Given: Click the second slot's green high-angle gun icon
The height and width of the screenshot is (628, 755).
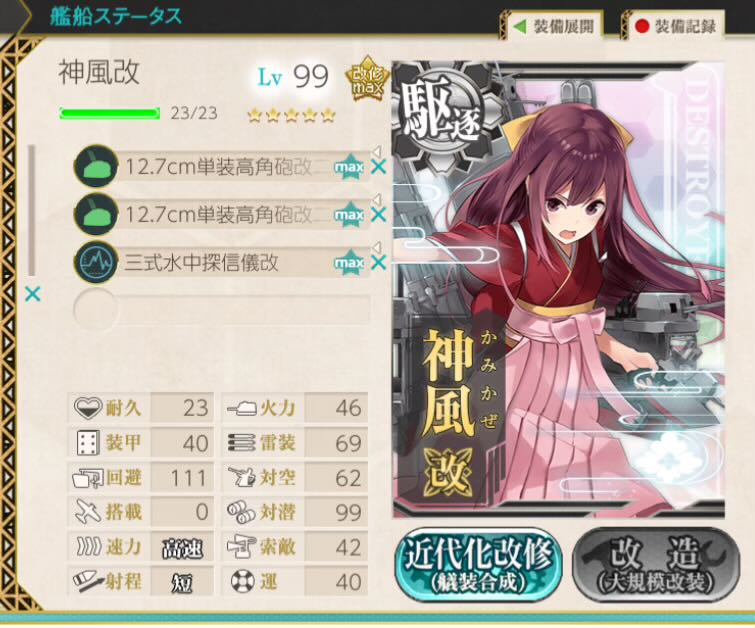Looking at the screenshot, I should (96, 214).
